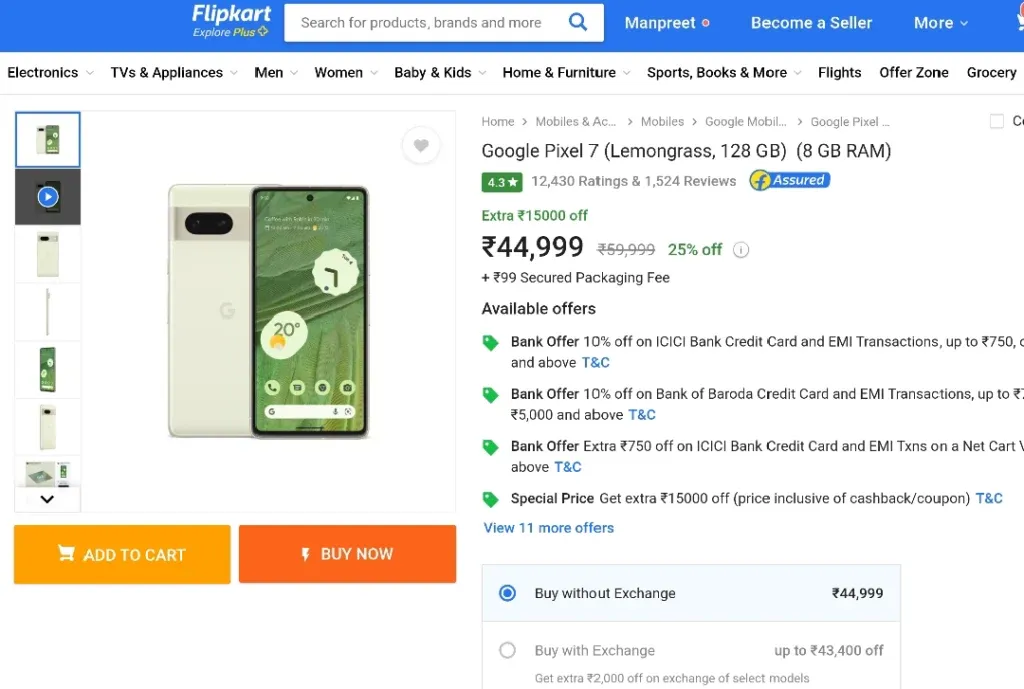Screen dimensions: 1024x689
Task: Add product to wishlist heart icon
Action: click(421, 145)
